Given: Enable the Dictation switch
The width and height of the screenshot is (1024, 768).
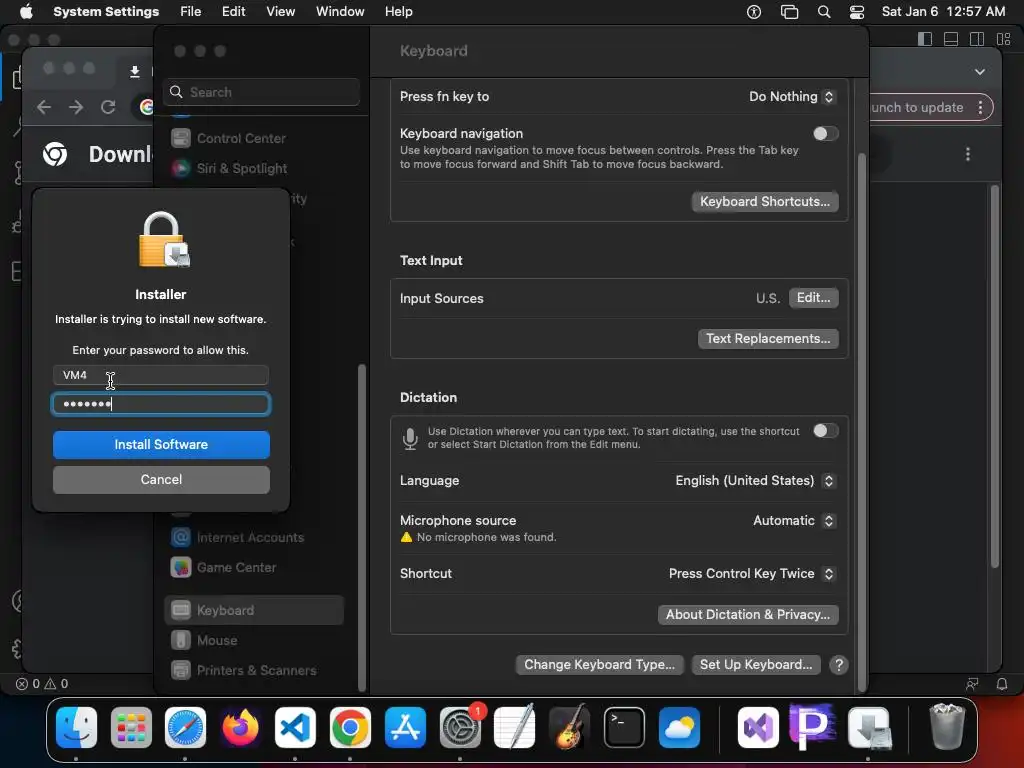Looking at the screenshot, I should [825, 431].
